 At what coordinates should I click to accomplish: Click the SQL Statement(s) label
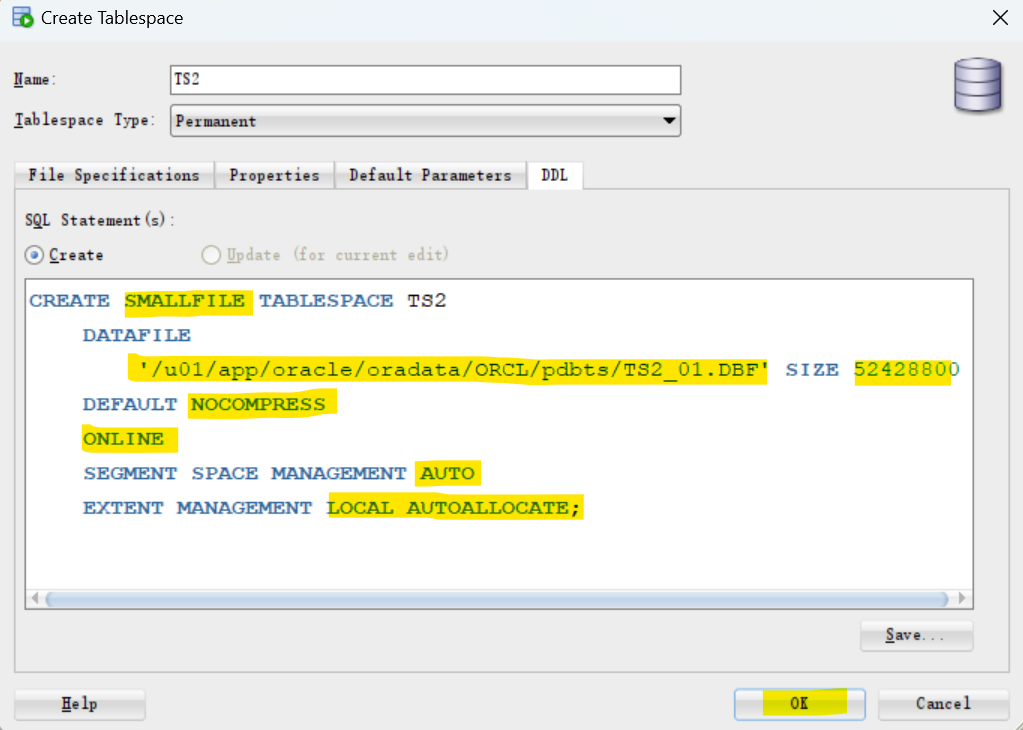(100, 221)
